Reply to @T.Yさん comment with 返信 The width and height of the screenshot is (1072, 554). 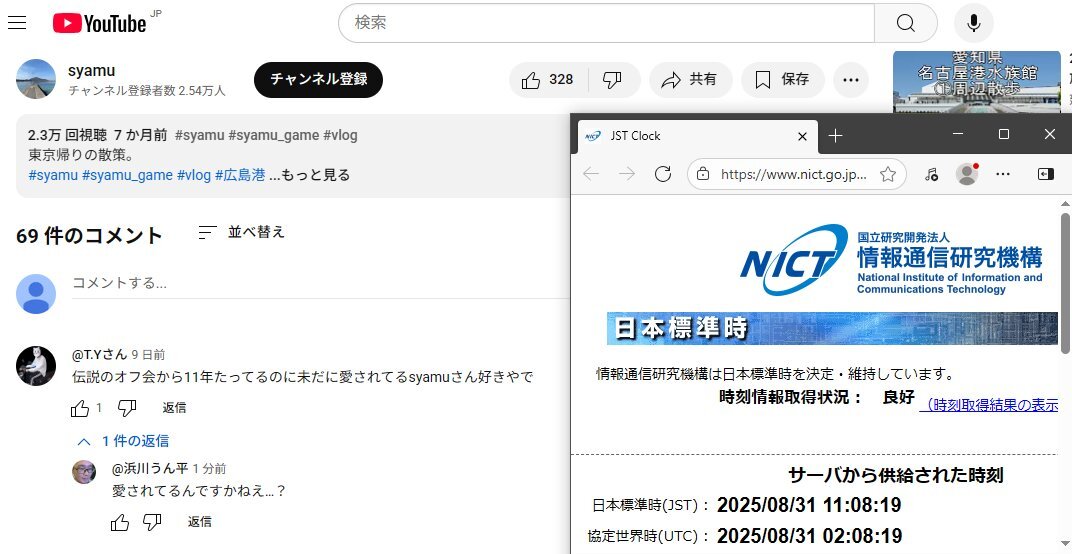[174, 408]
